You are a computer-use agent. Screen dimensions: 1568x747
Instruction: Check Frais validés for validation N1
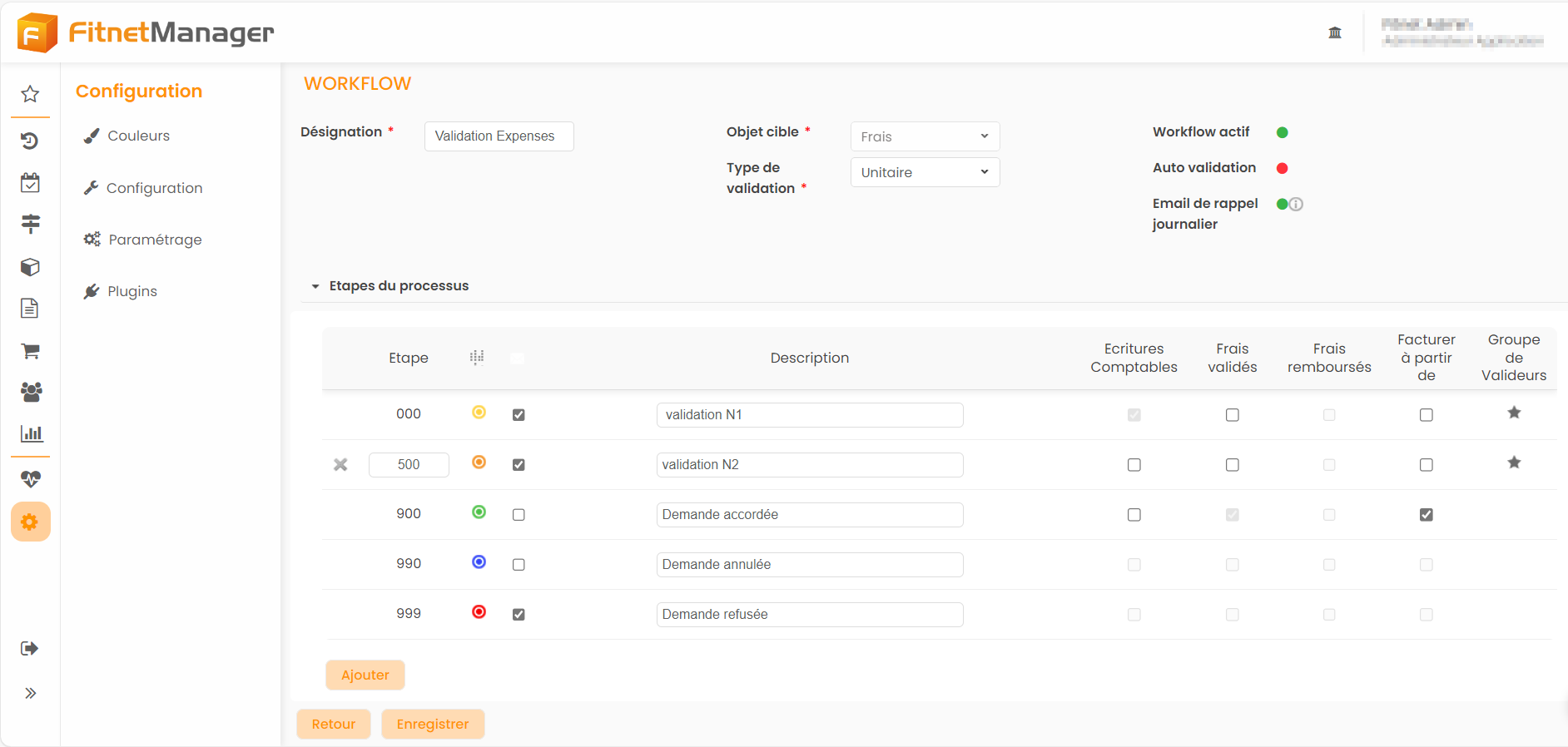tap(1233, 415)
